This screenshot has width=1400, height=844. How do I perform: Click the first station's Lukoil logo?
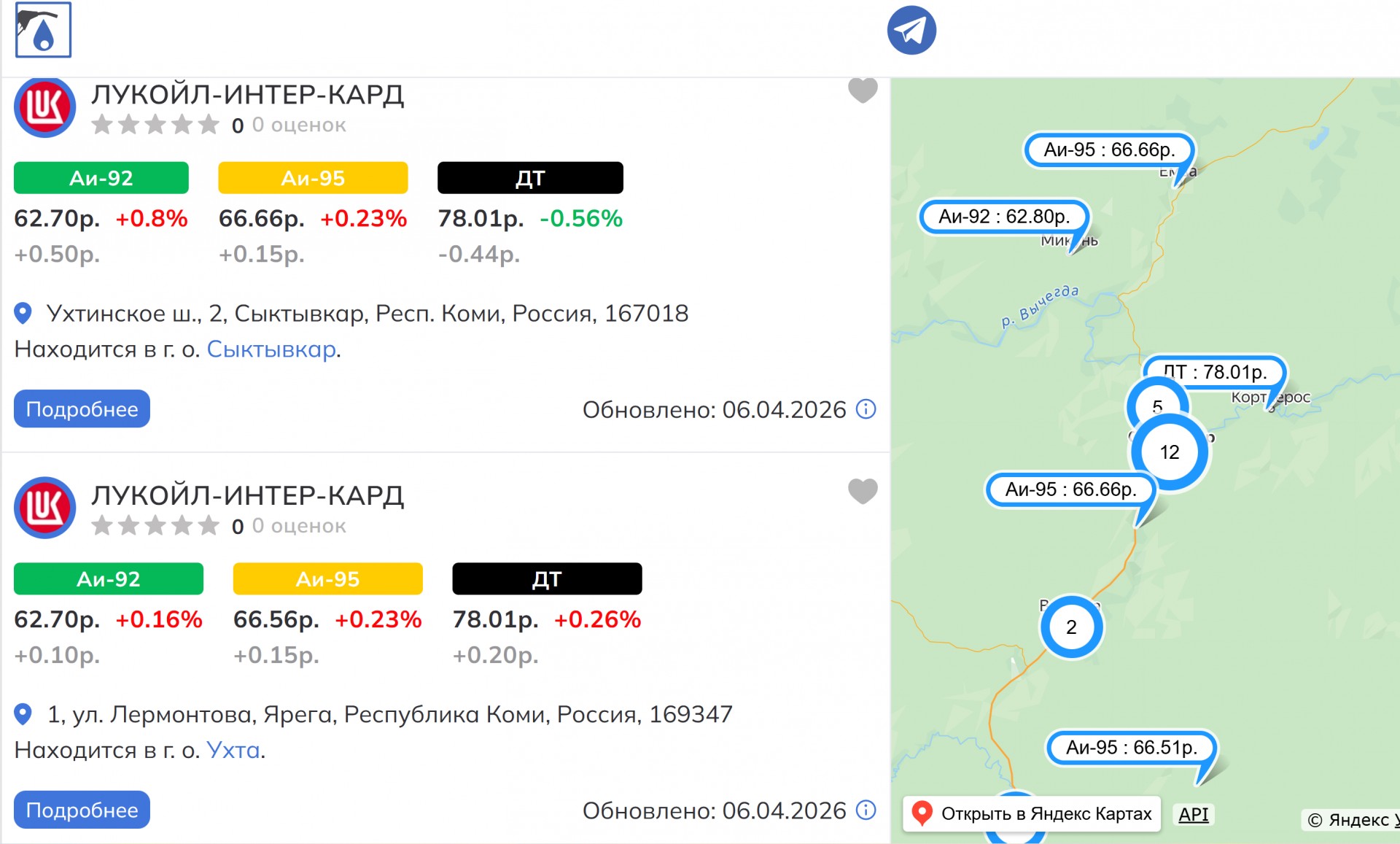tap(45, 107)
